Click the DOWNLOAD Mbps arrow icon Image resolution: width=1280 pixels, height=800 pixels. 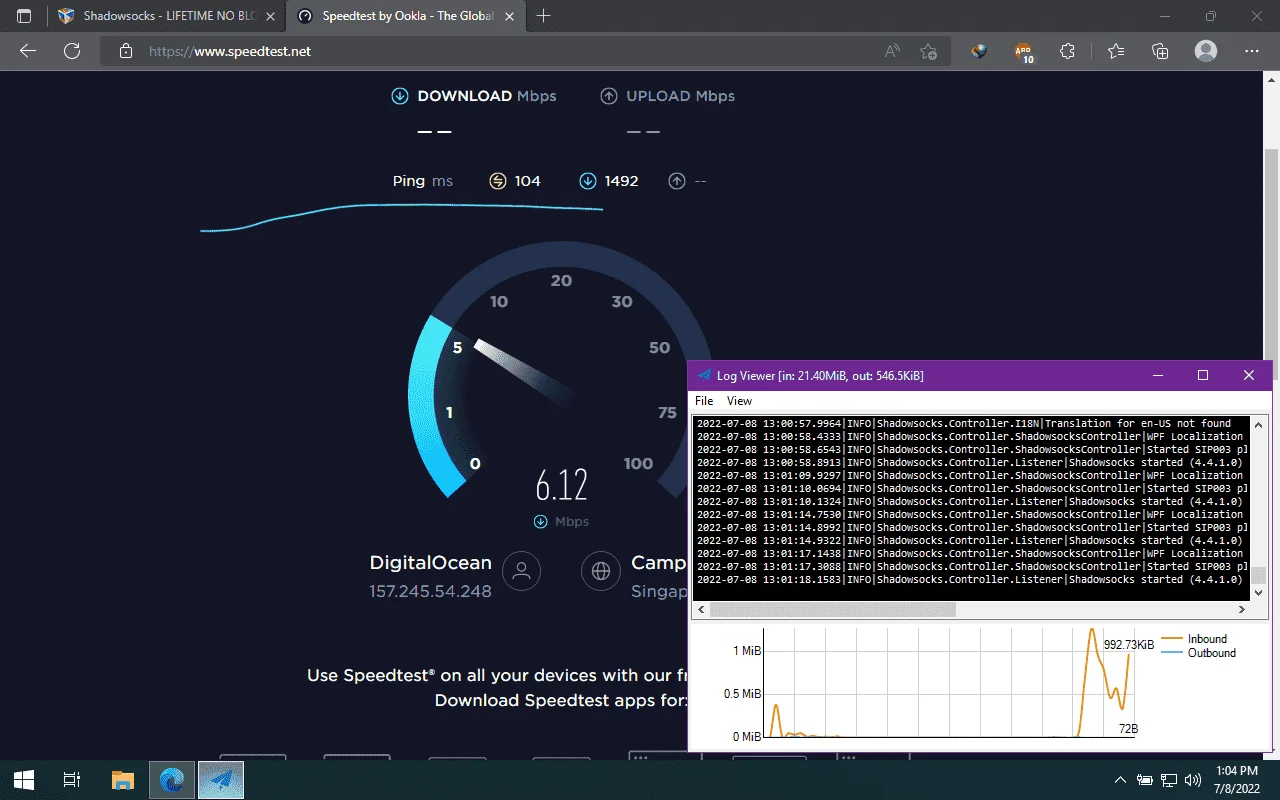400,96
